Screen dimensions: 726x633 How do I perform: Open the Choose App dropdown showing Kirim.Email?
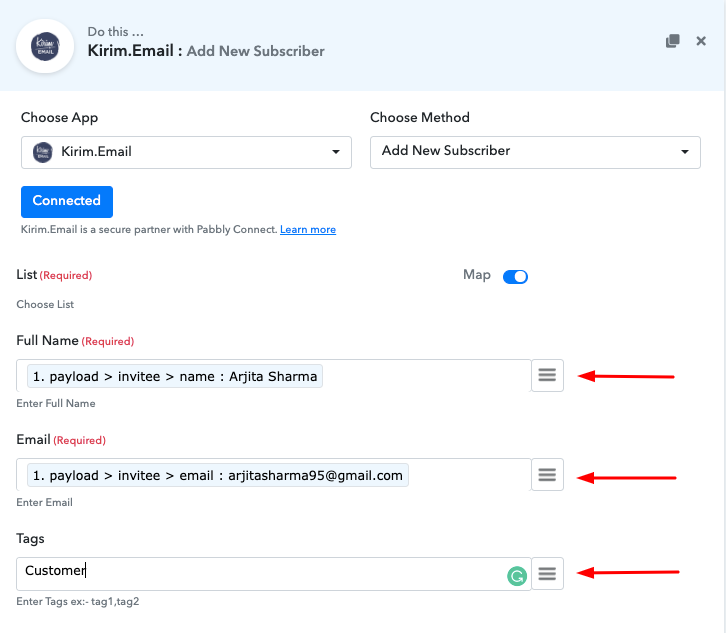tap(186, 152)
